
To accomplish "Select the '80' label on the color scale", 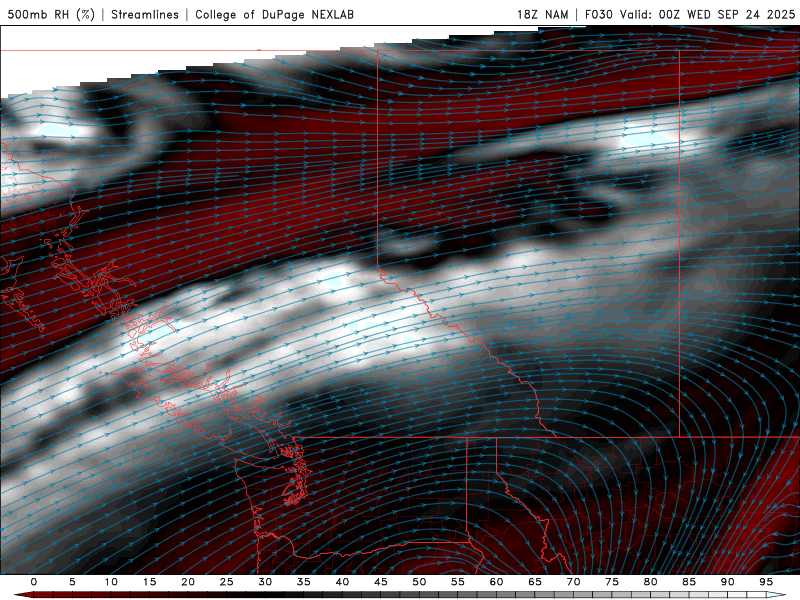I will pyautogui.click(x=650, y=582).
